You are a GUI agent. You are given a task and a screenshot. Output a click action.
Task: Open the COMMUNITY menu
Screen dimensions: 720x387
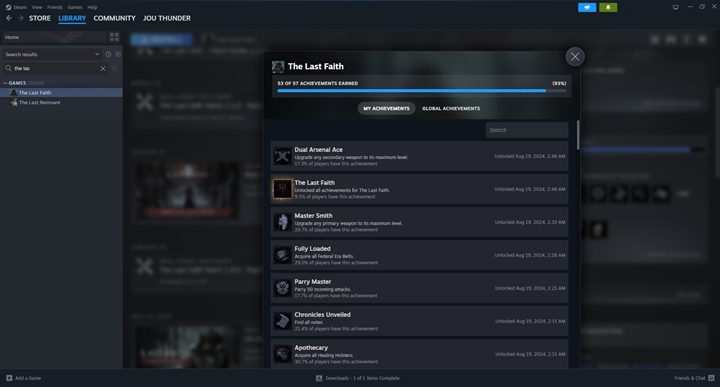114,18
